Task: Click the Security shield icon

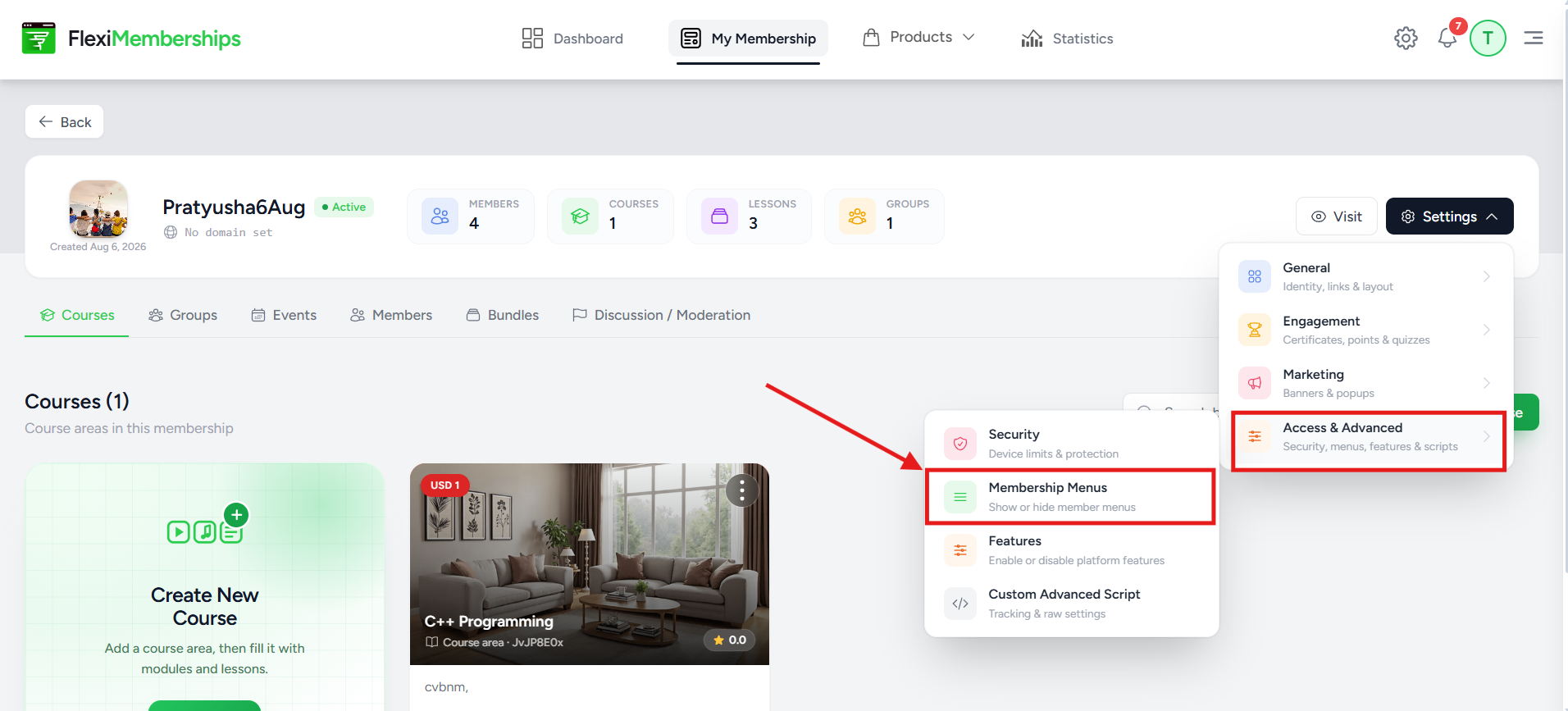Action: 960,444
